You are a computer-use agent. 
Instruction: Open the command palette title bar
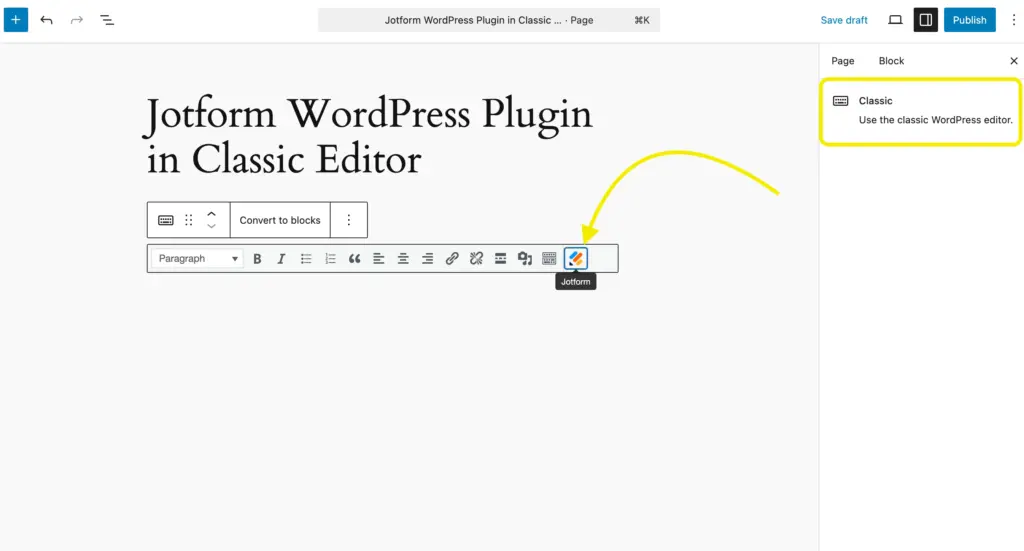tap(488, 20)
